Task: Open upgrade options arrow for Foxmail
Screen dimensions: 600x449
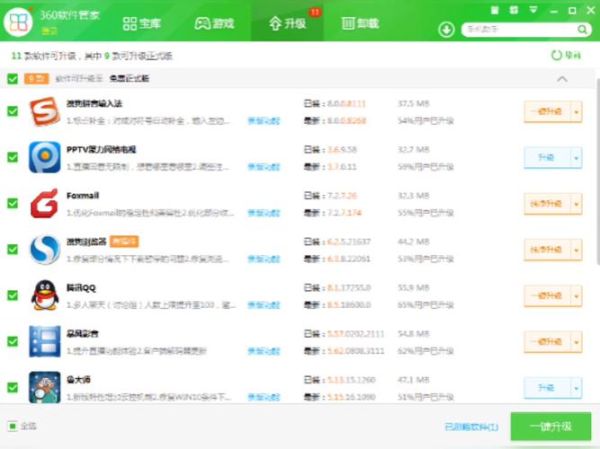Action: (x=576, y=204)
